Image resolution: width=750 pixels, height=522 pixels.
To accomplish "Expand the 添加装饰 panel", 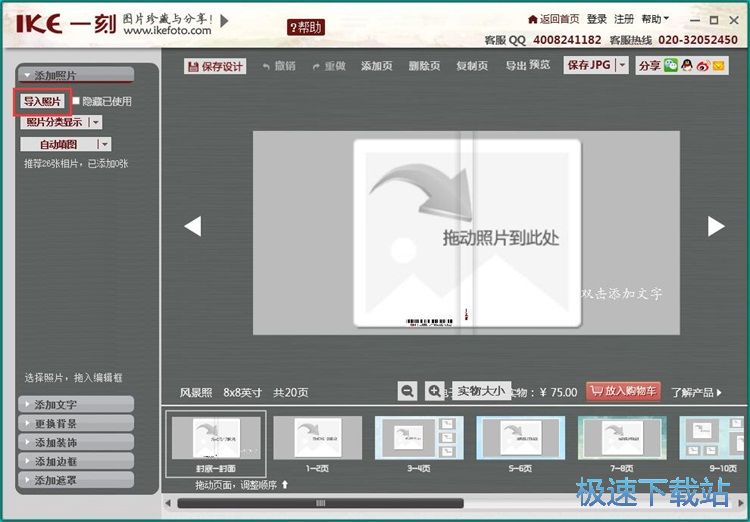I will click(x=76, y=442).
